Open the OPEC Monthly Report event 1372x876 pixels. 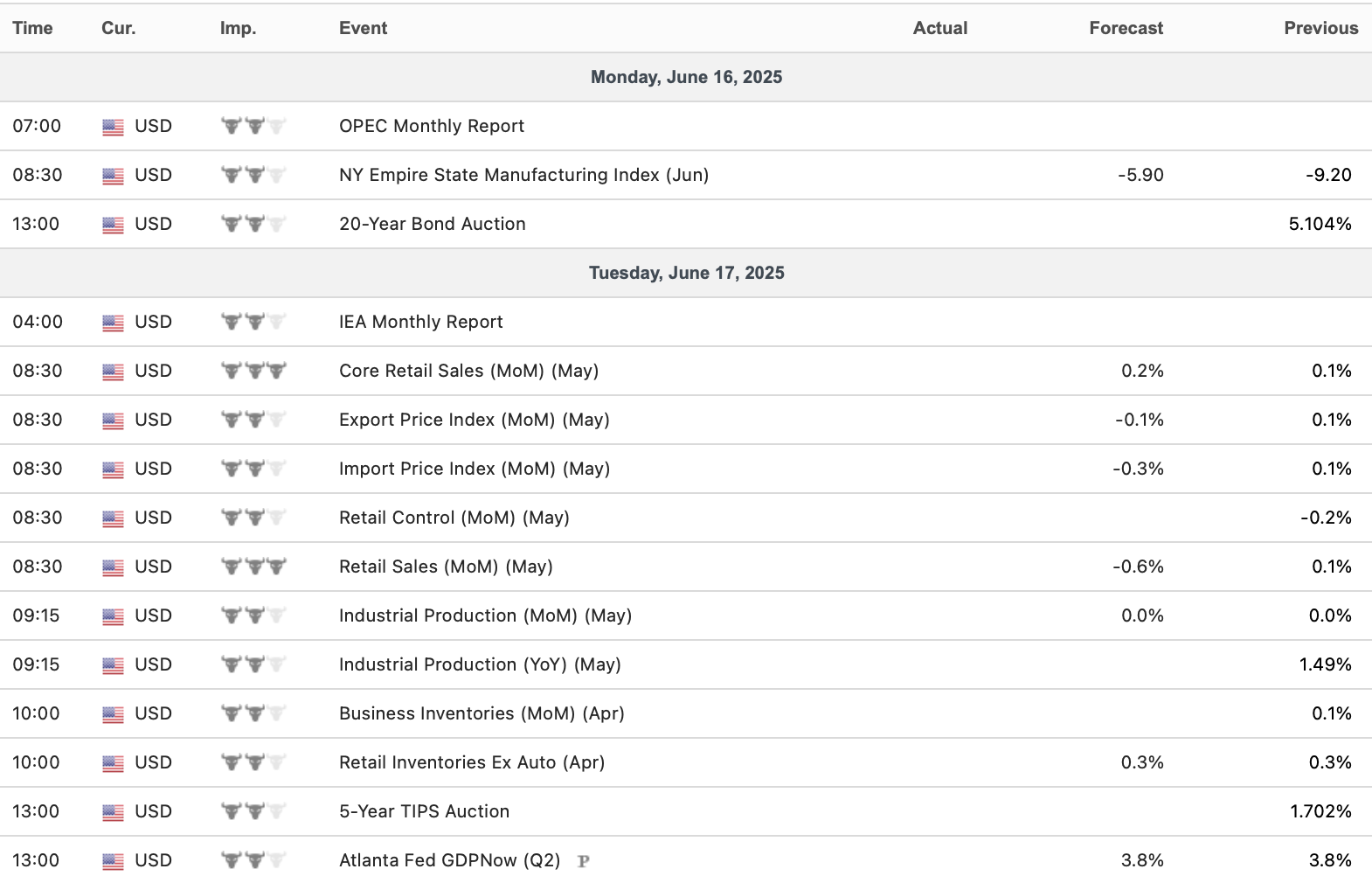[432, 126]
